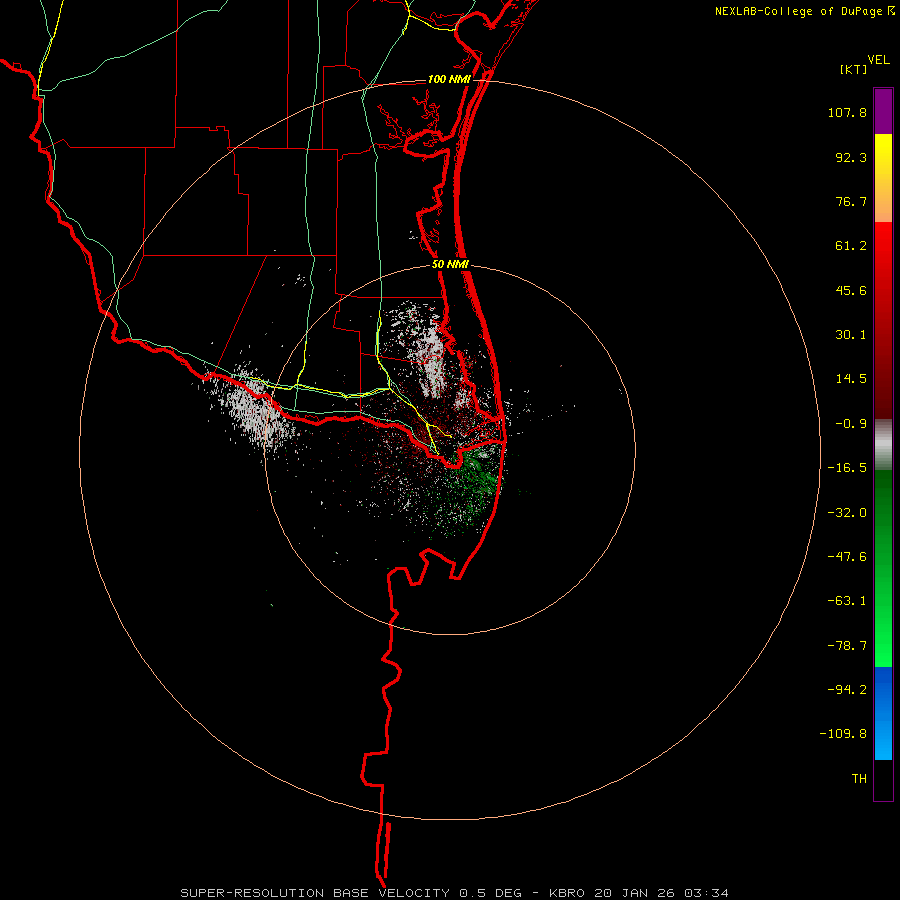Screen dimensions: 900x900
Task: Click the -109.8 velocity scale value
Action: coord(843,734)
